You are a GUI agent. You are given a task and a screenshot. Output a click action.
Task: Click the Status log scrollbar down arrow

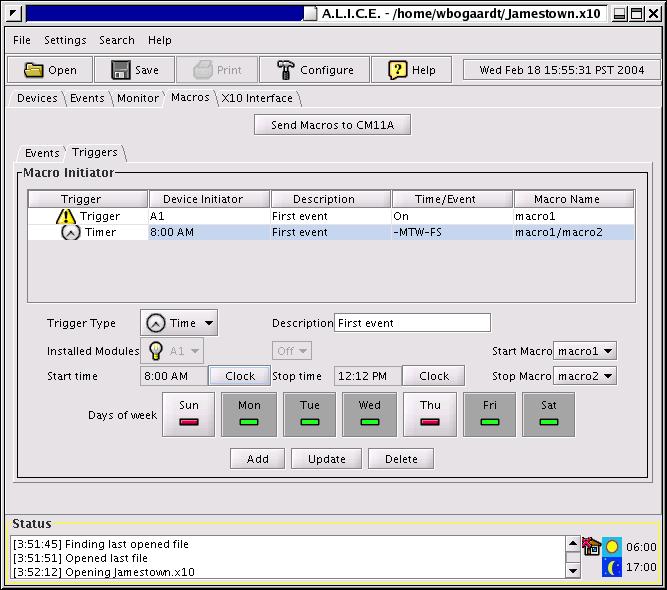(573, 570)
